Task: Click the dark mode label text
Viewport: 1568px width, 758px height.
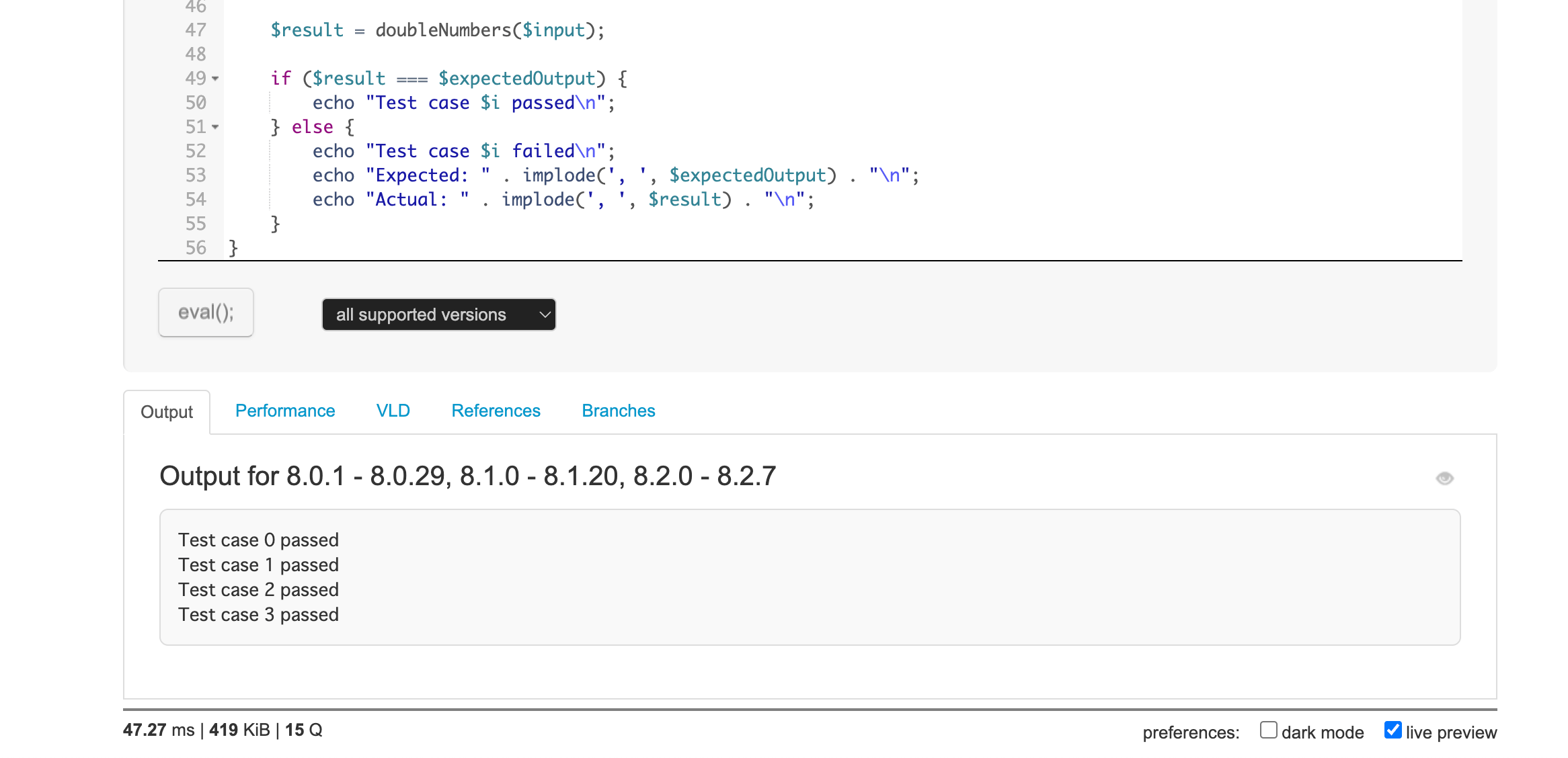Action: click(1322, 732)
